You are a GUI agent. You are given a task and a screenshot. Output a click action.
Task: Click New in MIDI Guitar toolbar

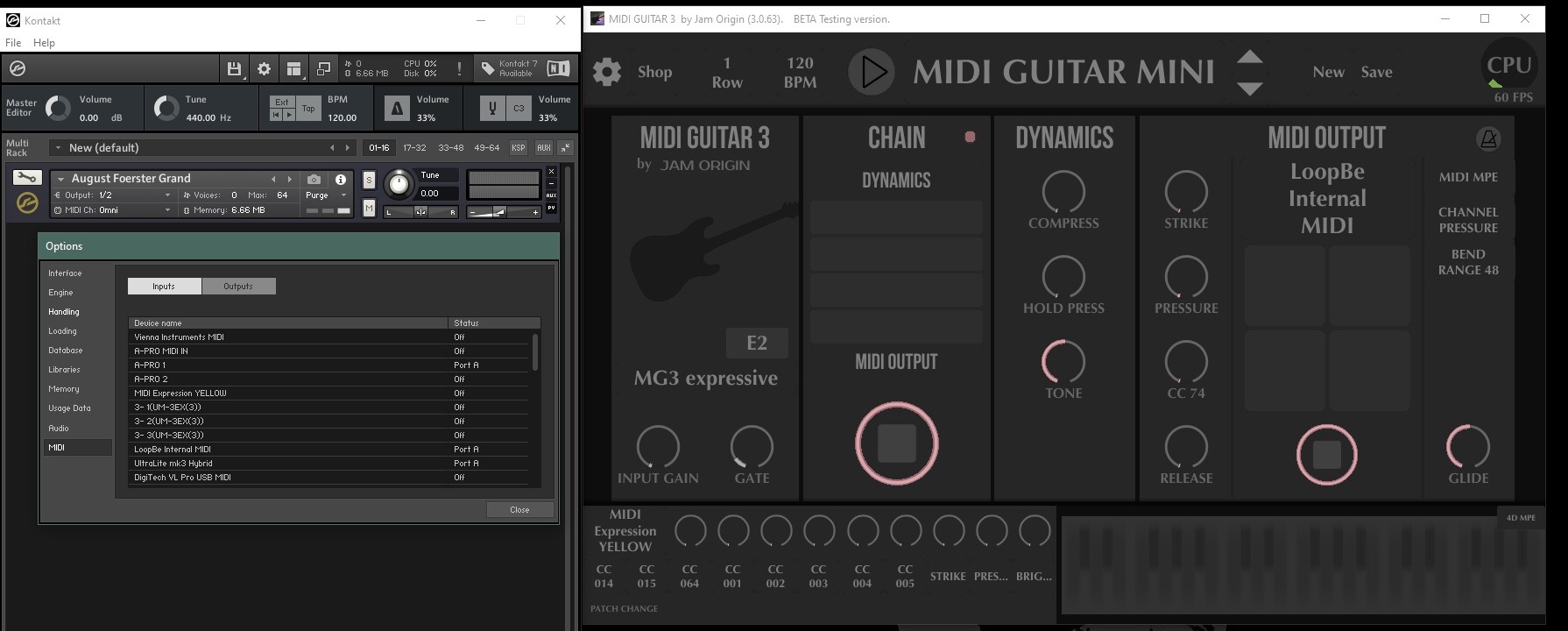coord(1328,72)
